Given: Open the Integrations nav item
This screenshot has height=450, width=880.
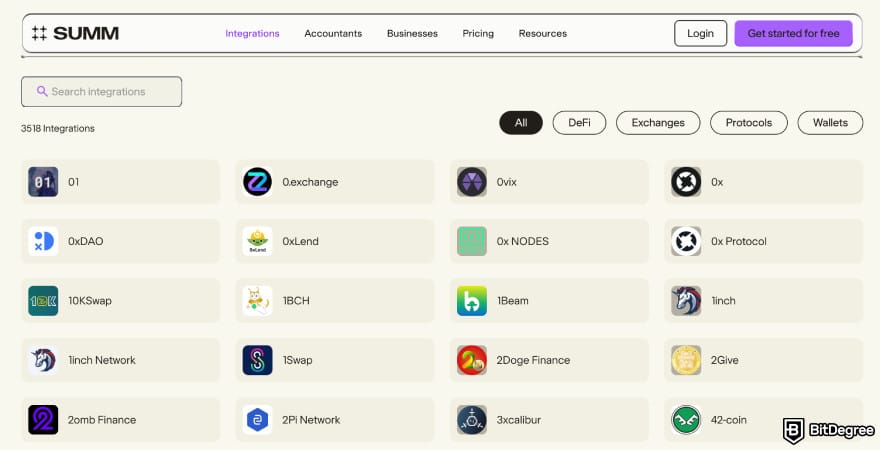Looking at the screenshot, I should coord(253,34).
